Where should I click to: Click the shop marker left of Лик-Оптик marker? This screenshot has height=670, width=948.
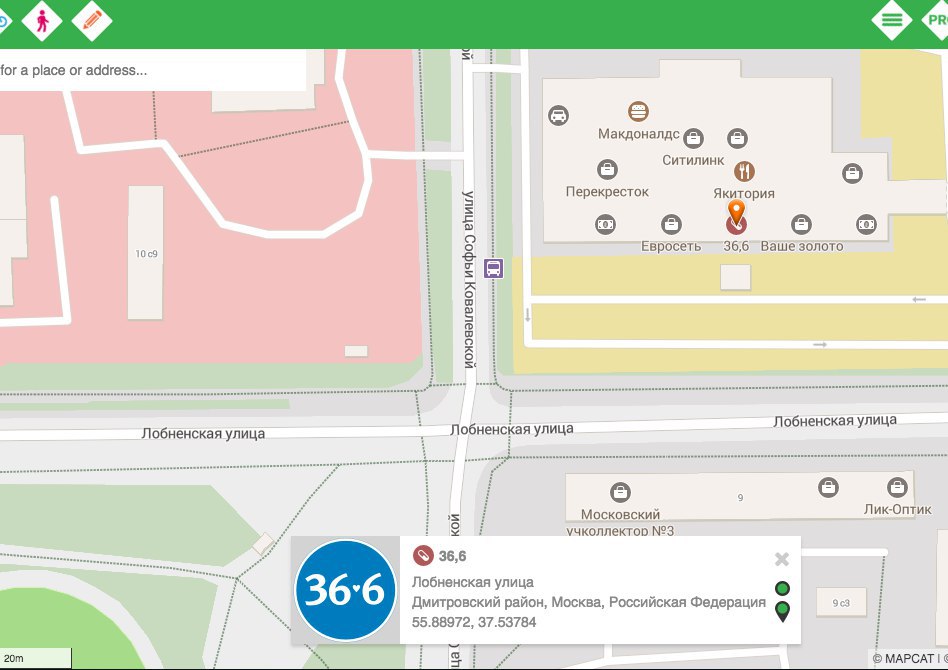point(828,487)
